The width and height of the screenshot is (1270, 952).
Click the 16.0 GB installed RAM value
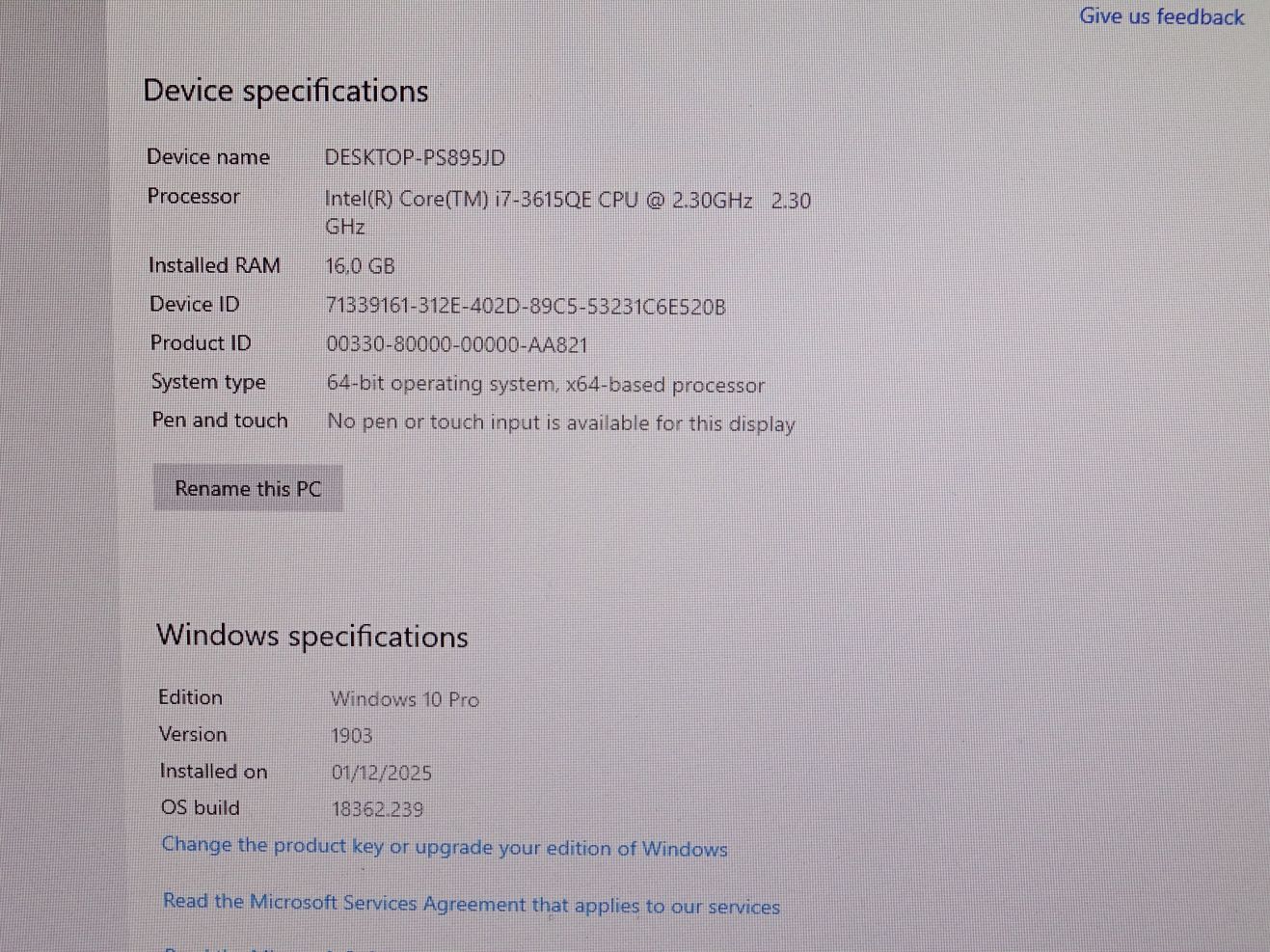(x=360, y=266)
